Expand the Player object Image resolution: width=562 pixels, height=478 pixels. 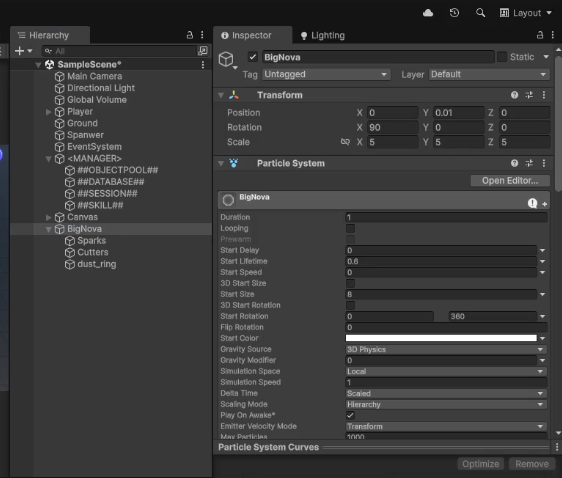pos(48,112)
